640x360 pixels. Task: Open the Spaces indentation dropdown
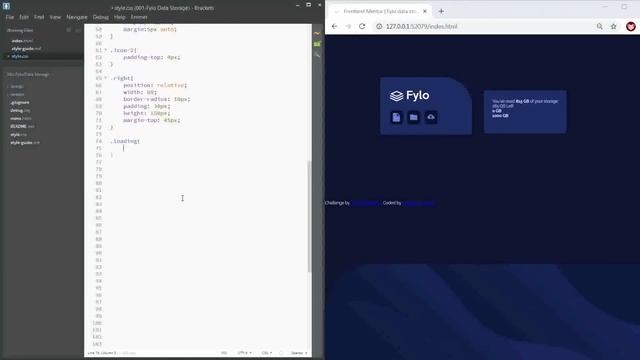tap(299, 353)
